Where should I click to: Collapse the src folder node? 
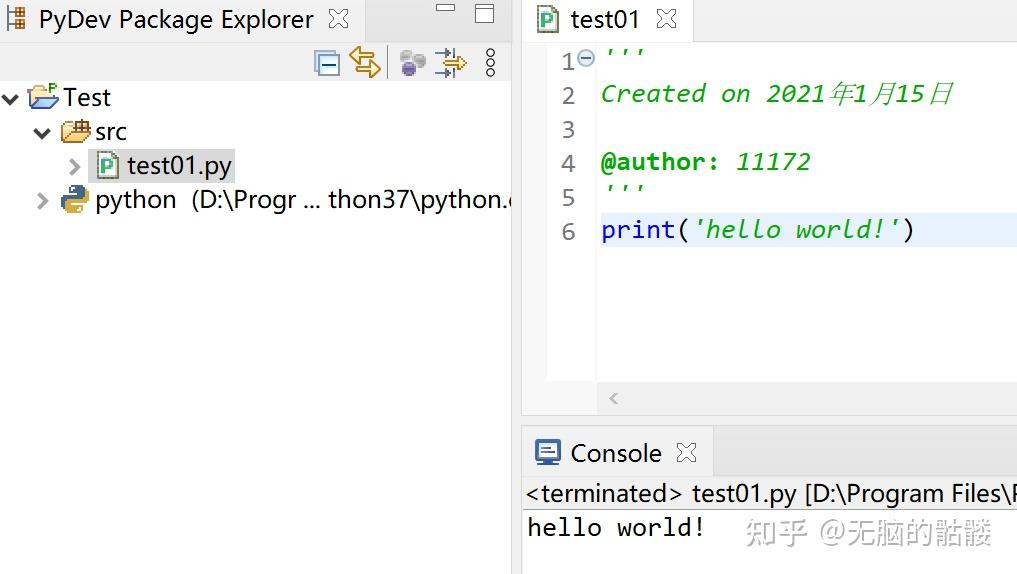click(42, 134)
